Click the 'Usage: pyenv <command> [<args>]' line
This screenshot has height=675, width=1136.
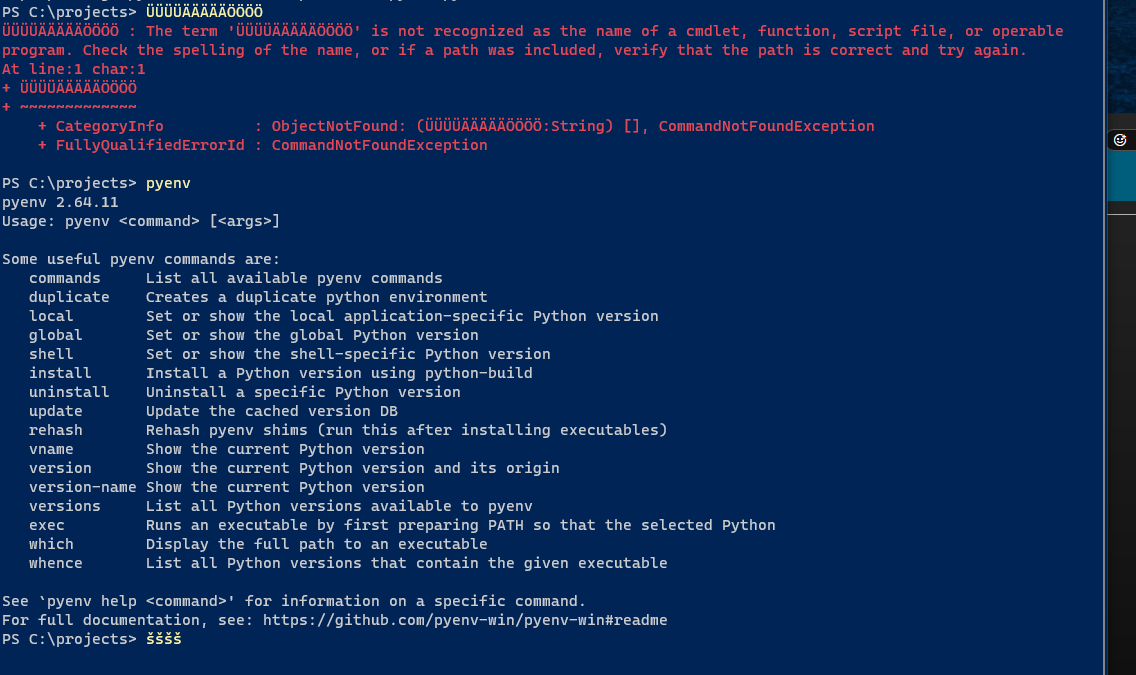[x=141, y=221]
